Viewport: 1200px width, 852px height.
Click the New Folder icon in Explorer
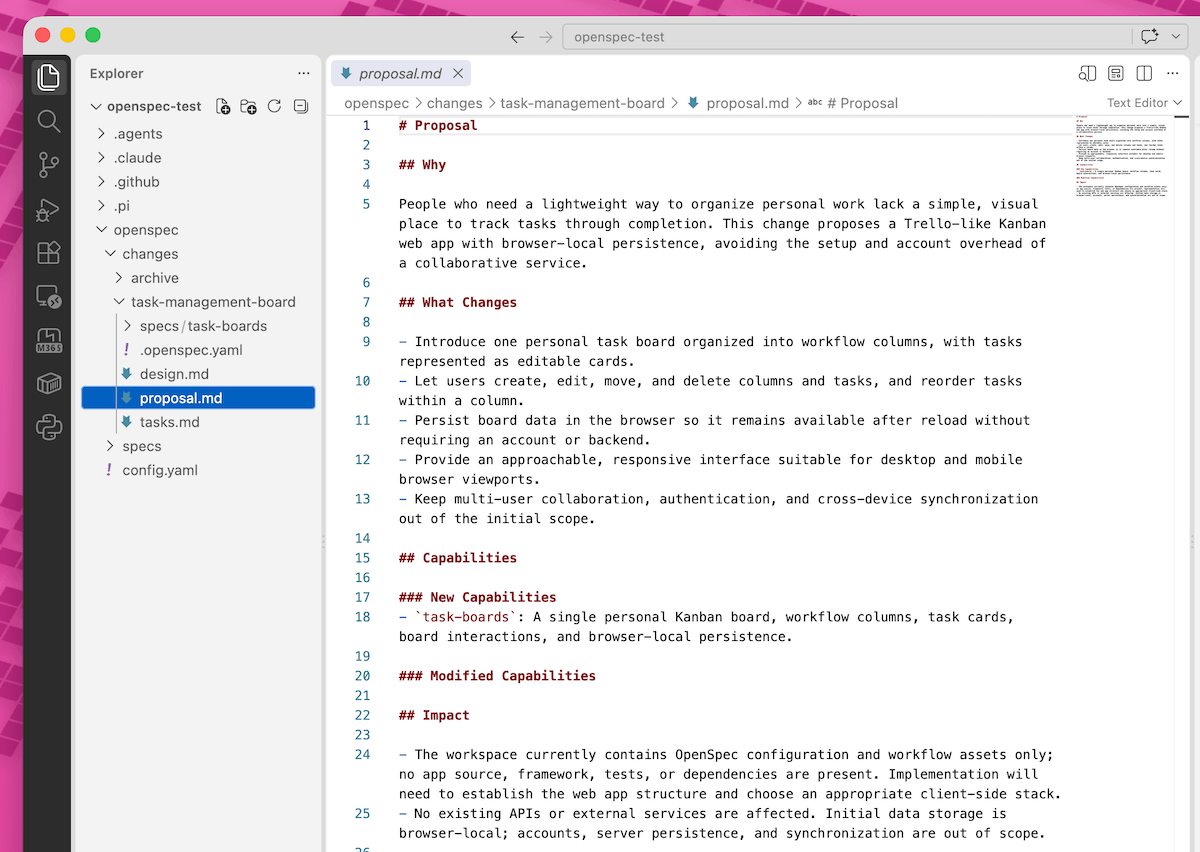click(x=249, y=106)
